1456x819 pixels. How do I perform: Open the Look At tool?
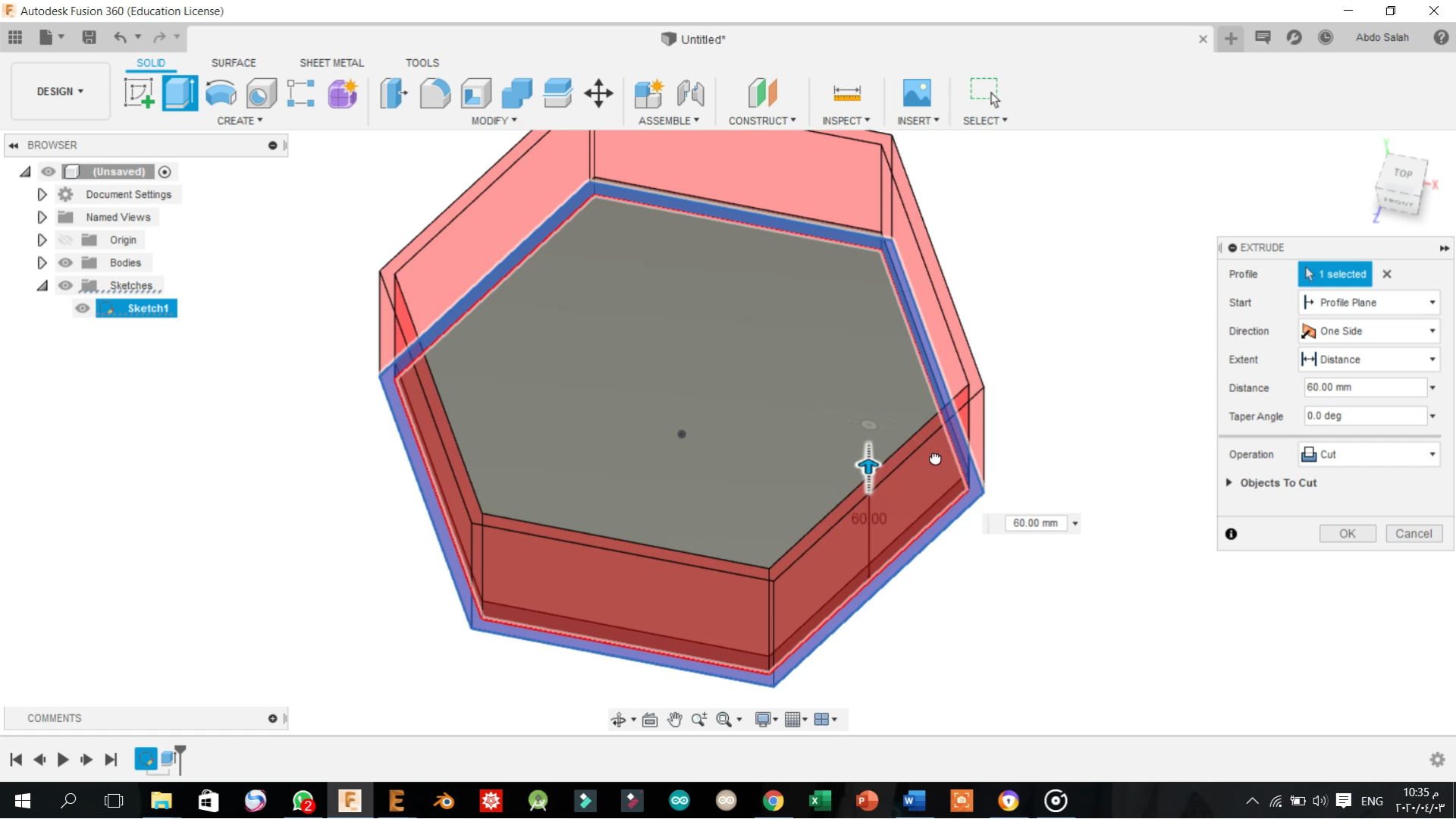pyautogui.click(x=650, y=720)
